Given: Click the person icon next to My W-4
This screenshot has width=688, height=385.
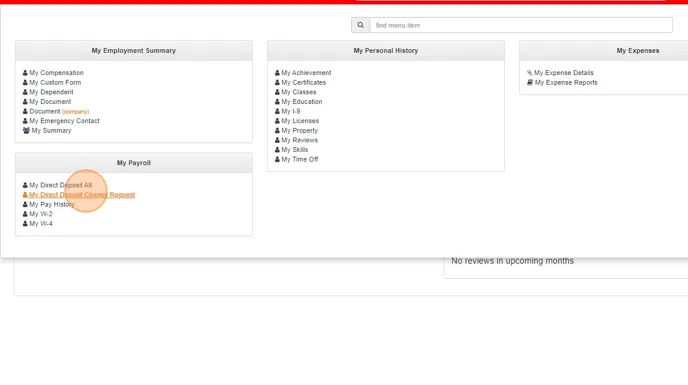Looking at the screenshot, I should click(25, 224).
